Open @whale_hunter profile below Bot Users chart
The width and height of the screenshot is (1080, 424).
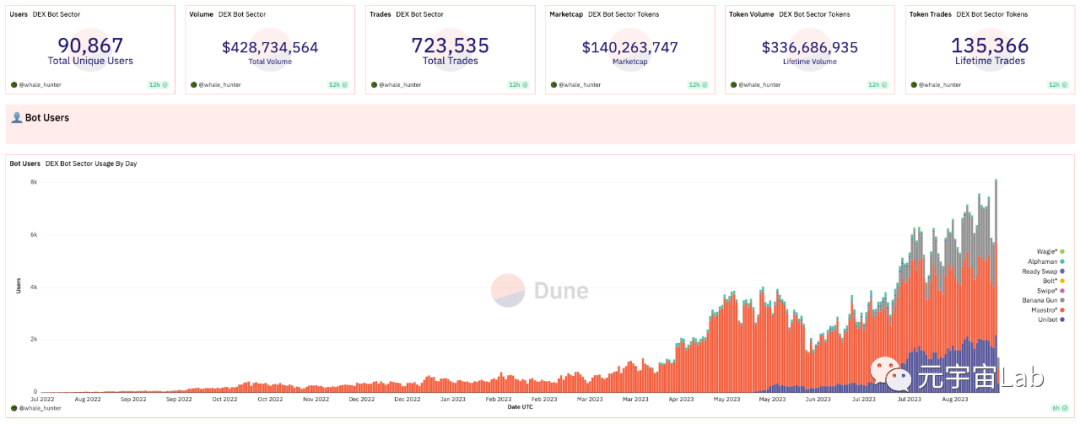39,408
